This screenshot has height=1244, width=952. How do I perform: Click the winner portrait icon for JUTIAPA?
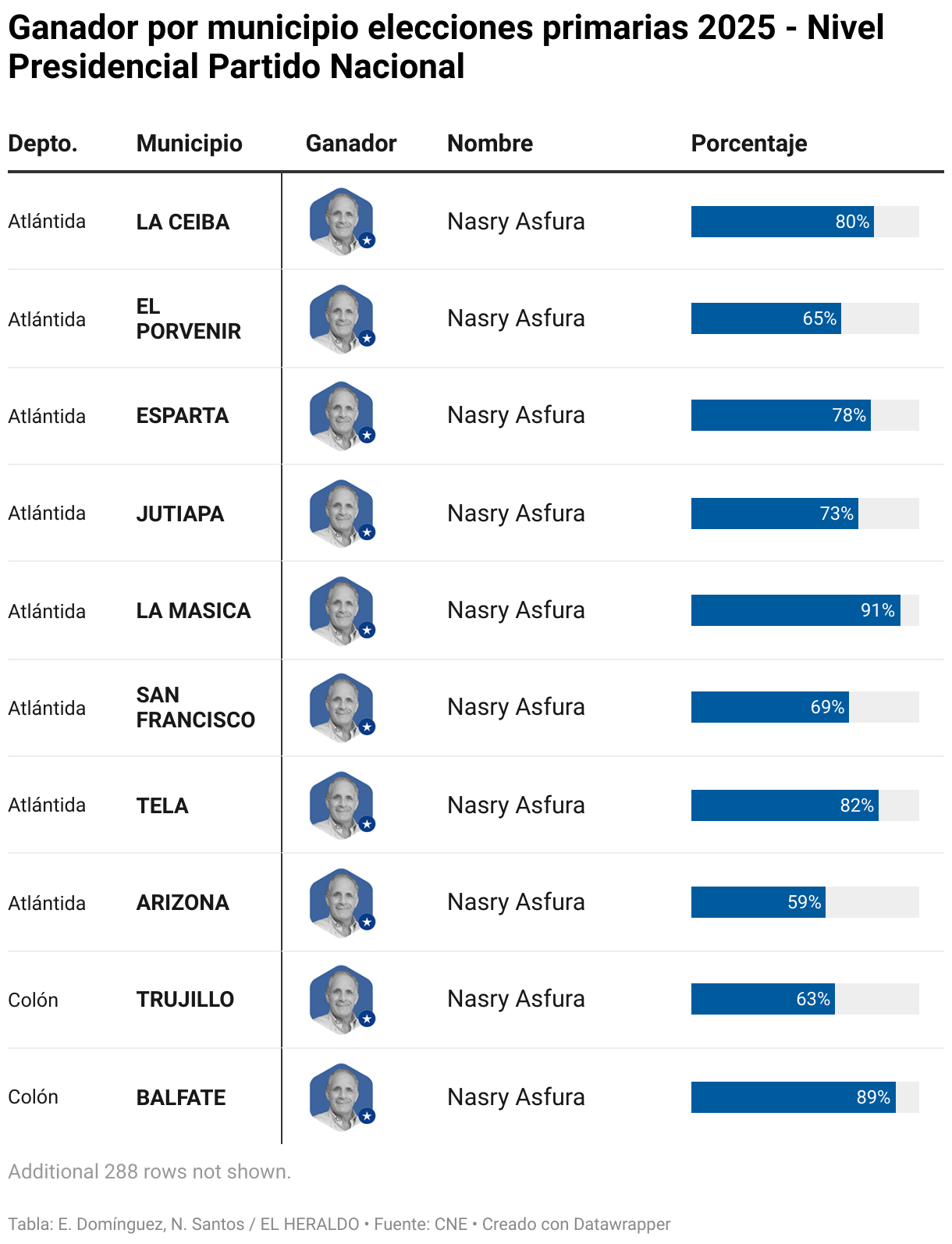(342, 514)
